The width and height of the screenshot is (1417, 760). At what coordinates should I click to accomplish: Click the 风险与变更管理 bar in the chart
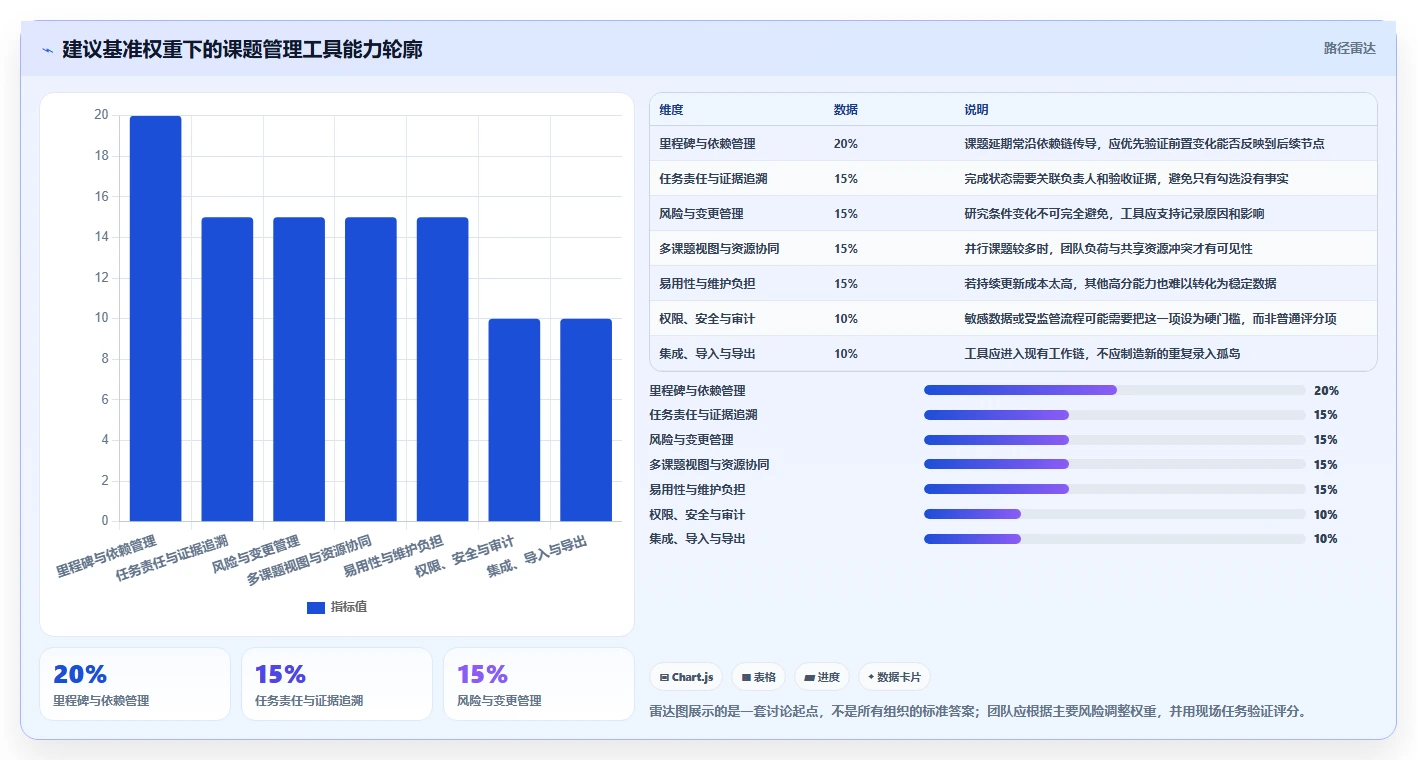tap(299, 369)
